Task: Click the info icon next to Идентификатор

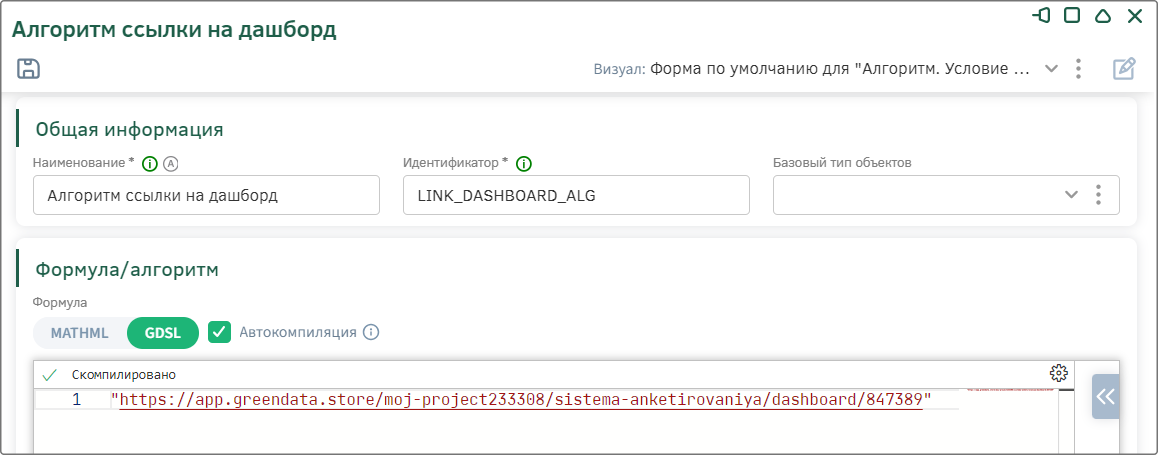Action: tap(524, 164)
